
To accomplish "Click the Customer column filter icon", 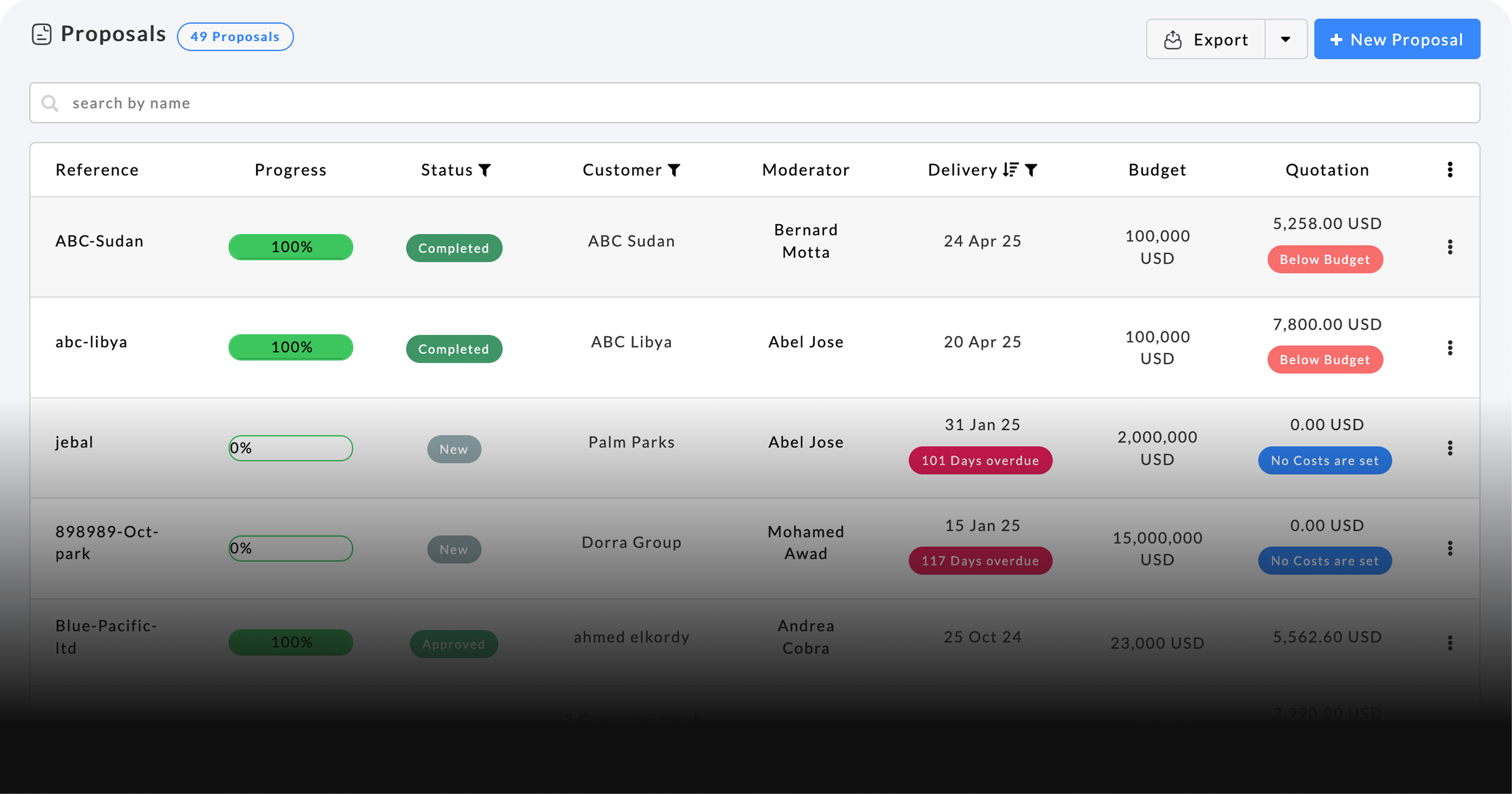I will 674,170.
